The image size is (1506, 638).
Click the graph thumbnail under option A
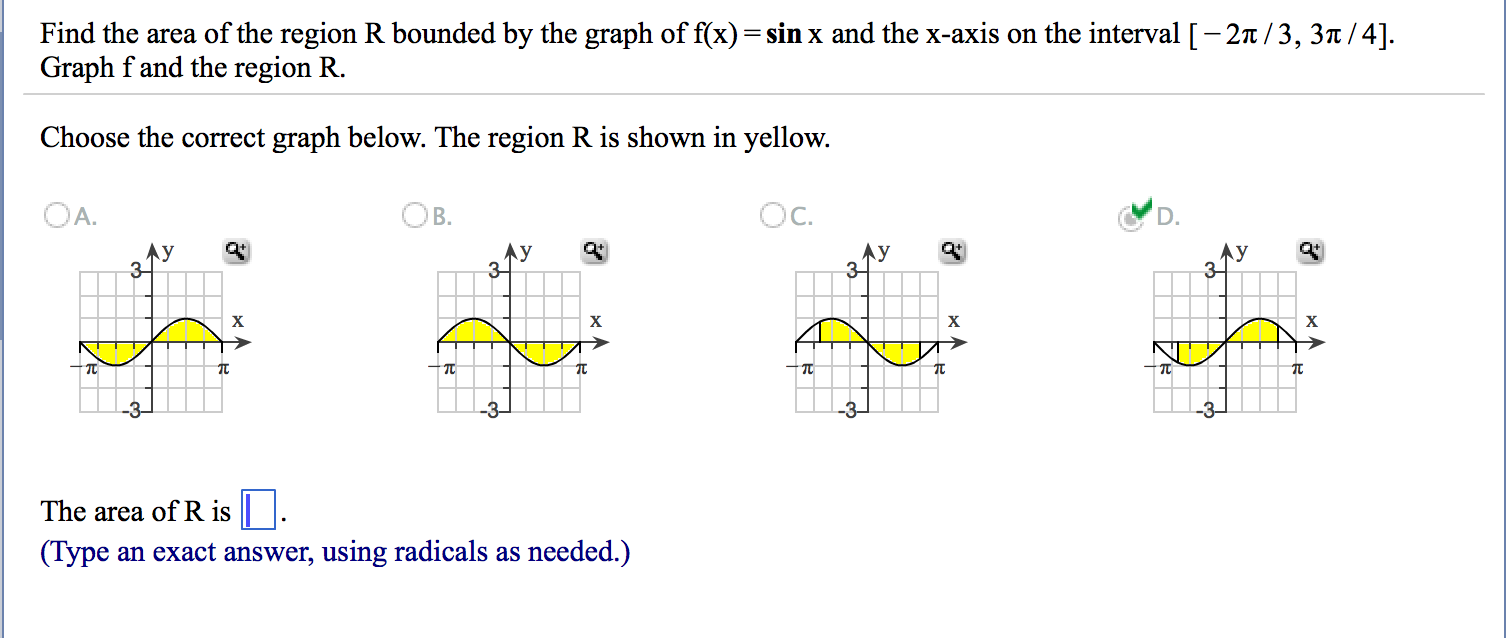click(150, 340)
